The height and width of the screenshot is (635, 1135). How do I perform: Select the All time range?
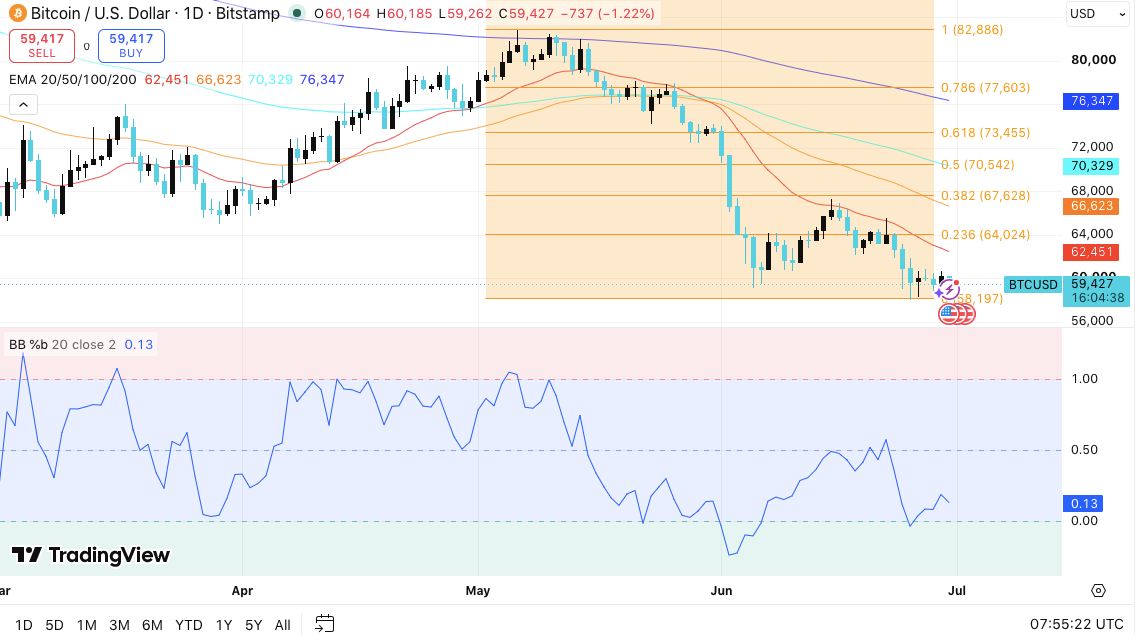(x=283, y=625)
